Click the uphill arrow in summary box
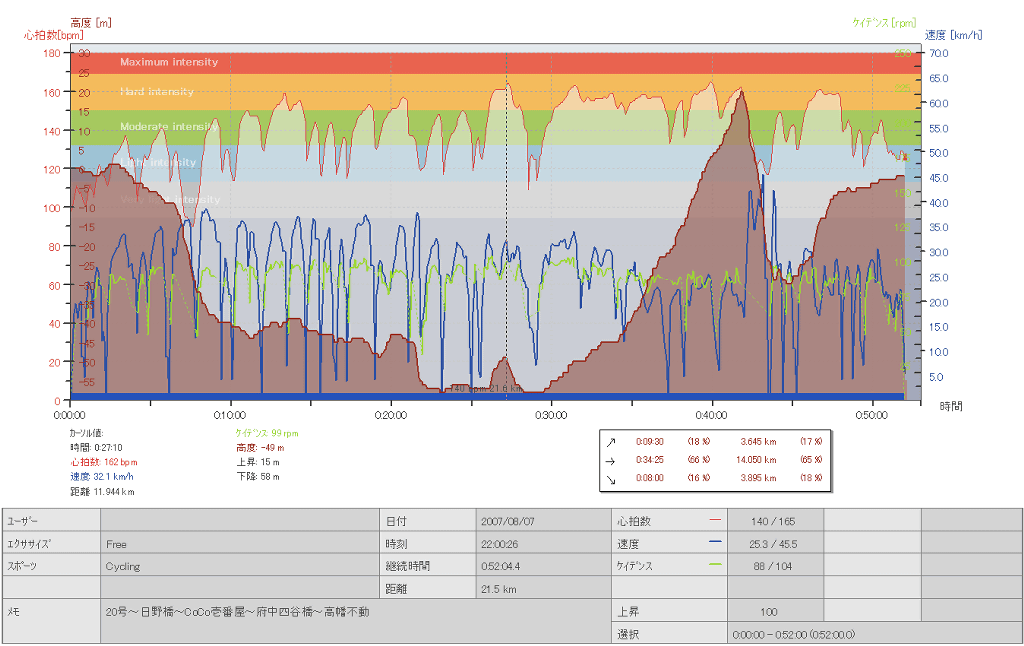Viewport: 1024px width, 646px height. click(610, 441)
